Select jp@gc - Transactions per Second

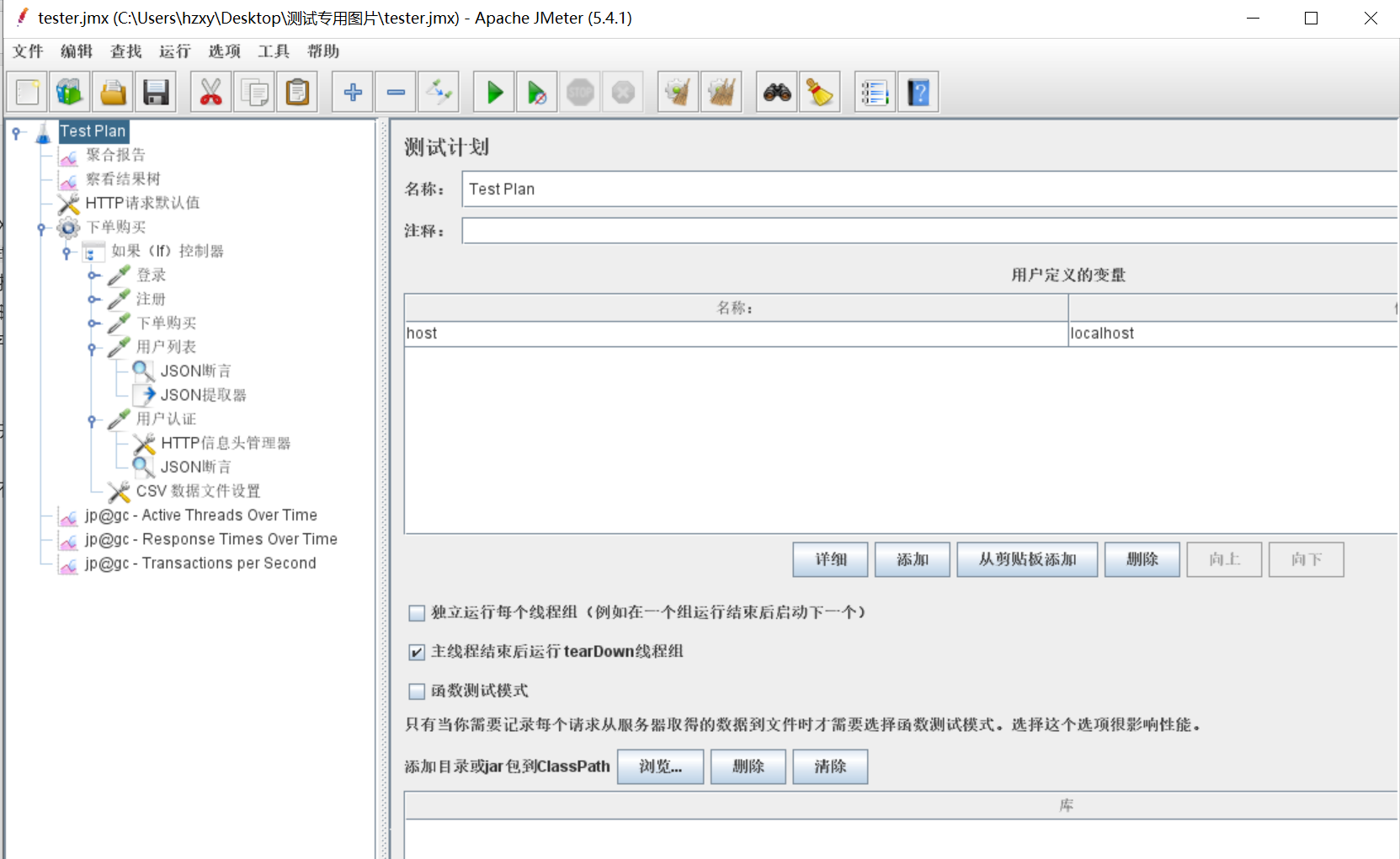pos(200,563)
